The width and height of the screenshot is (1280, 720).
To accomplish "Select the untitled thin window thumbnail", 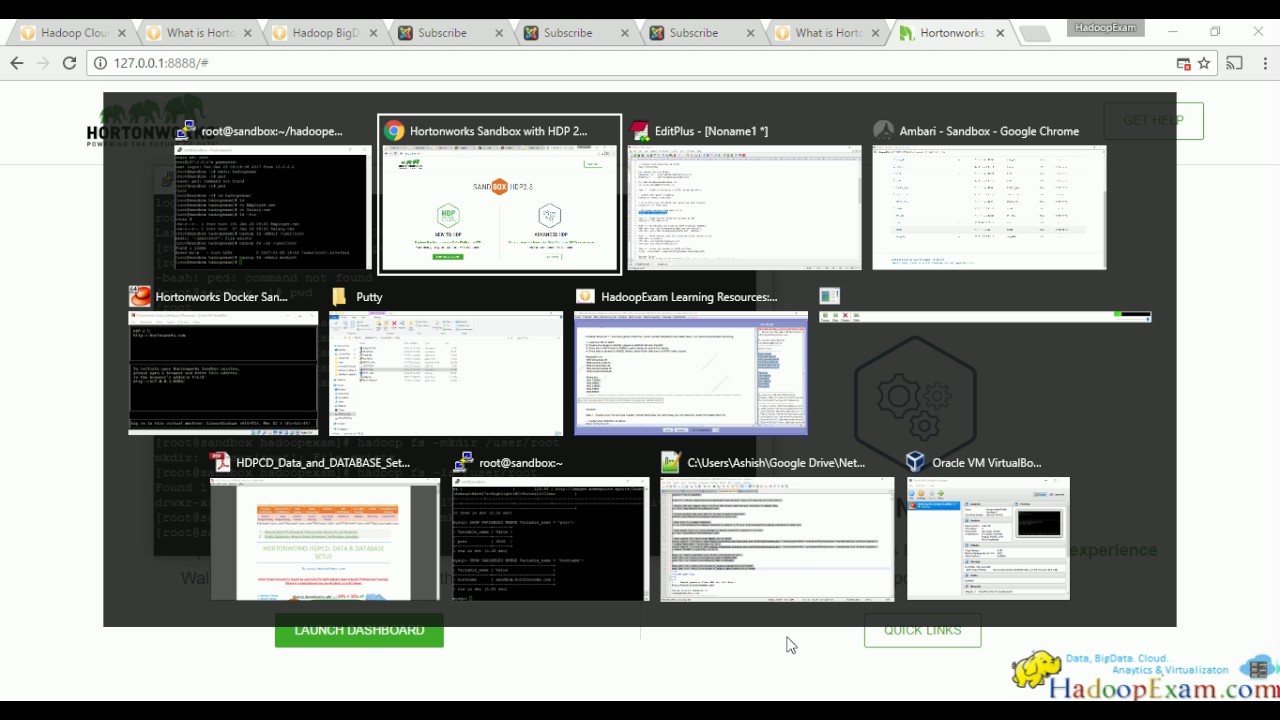I will point(985,317).
